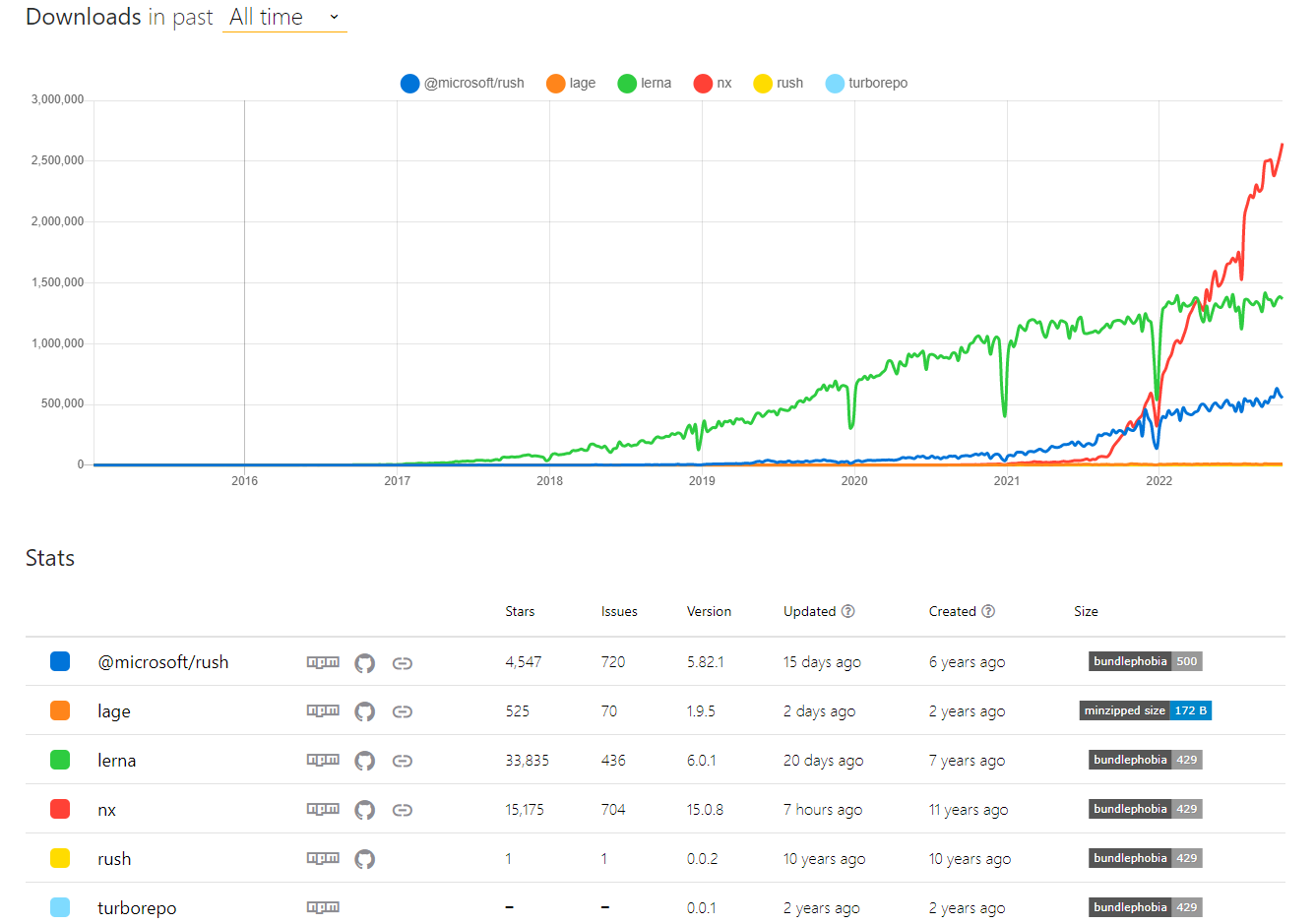Open minzipped size 172 B badge

(x=1146, y=710)
